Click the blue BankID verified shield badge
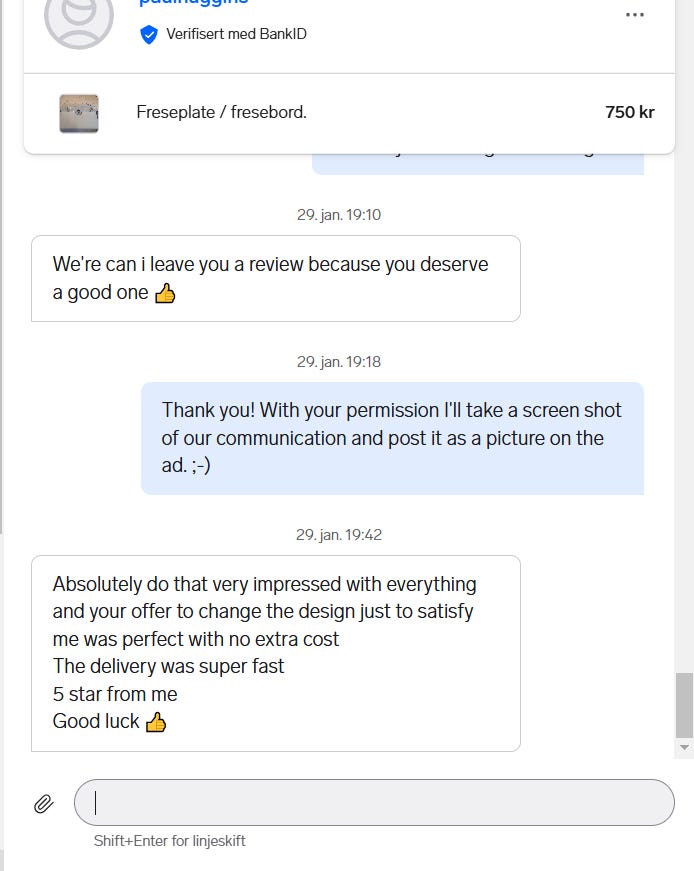Screen dimensions: 694x871 (148, 34)
